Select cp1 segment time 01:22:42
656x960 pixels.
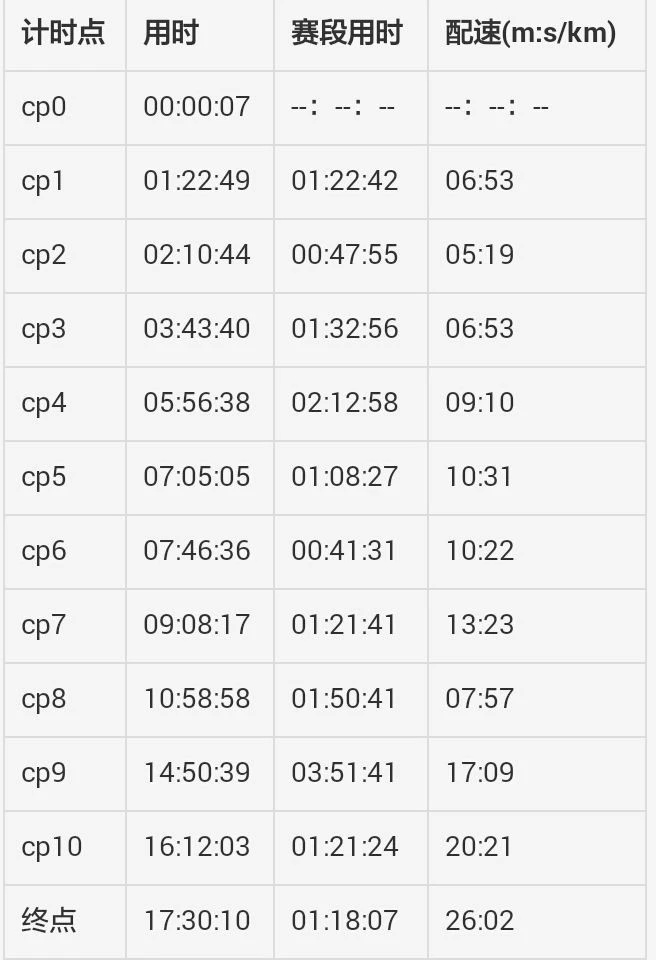coord(344,181)
